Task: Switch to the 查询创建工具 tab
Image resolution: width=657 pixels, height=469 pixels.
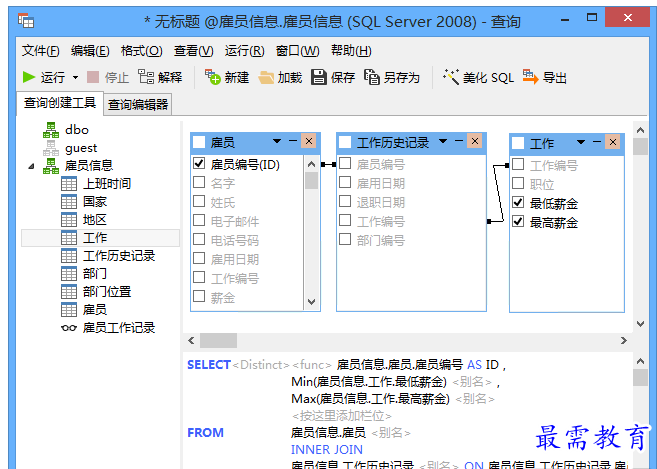Action: [x=60, y=103]
